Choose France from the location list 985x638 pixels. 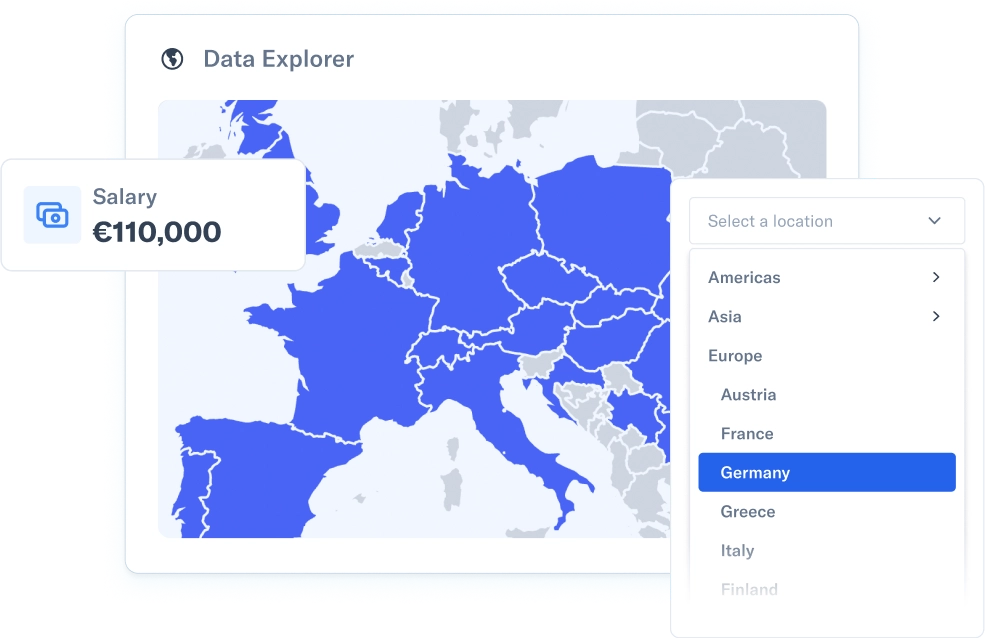[747, 433]
